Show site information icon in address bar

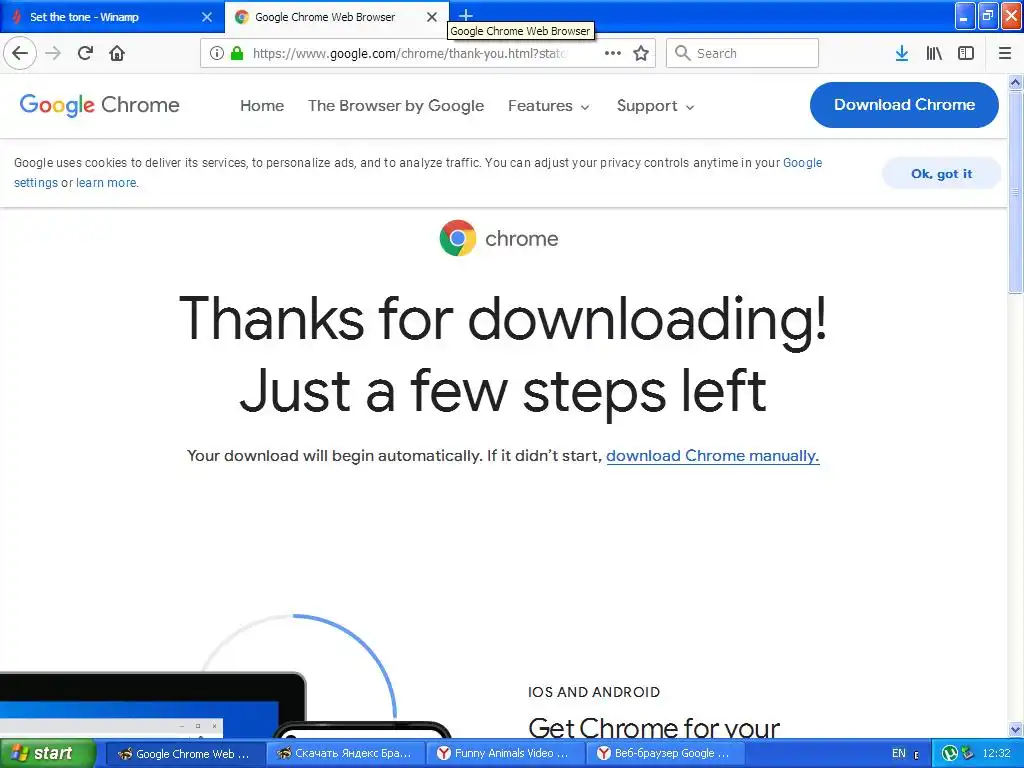[x=217, y=53]
